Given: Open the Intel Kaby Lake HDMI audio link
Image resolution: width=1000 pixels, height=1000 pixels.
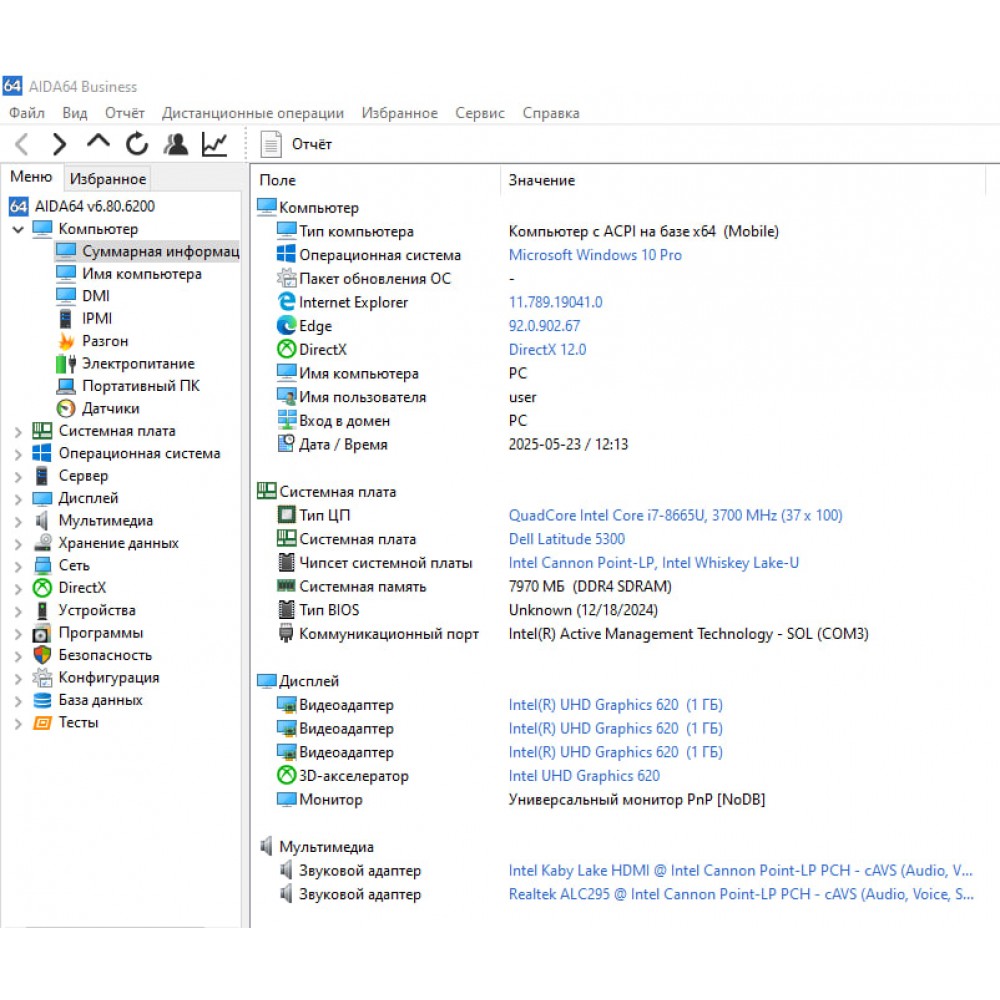Looking at the screenshot, I should tap(740, 871).
